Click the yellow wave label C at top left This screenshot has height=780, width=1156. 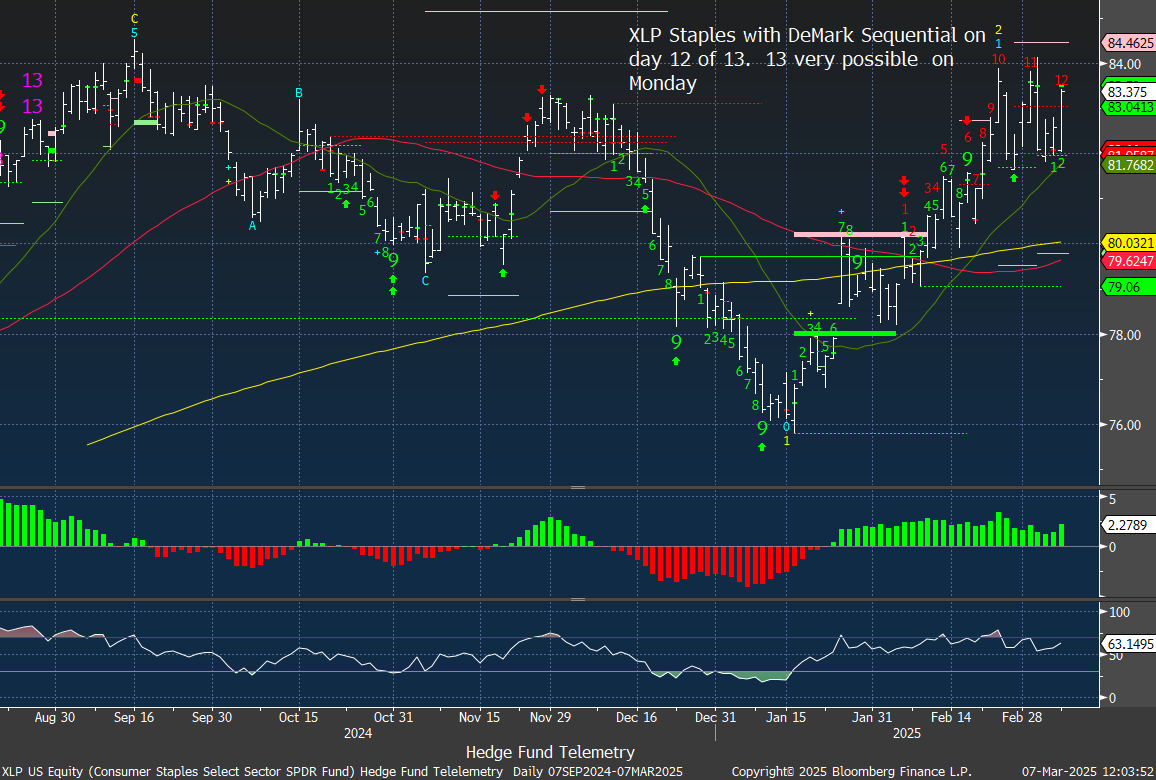134,18
